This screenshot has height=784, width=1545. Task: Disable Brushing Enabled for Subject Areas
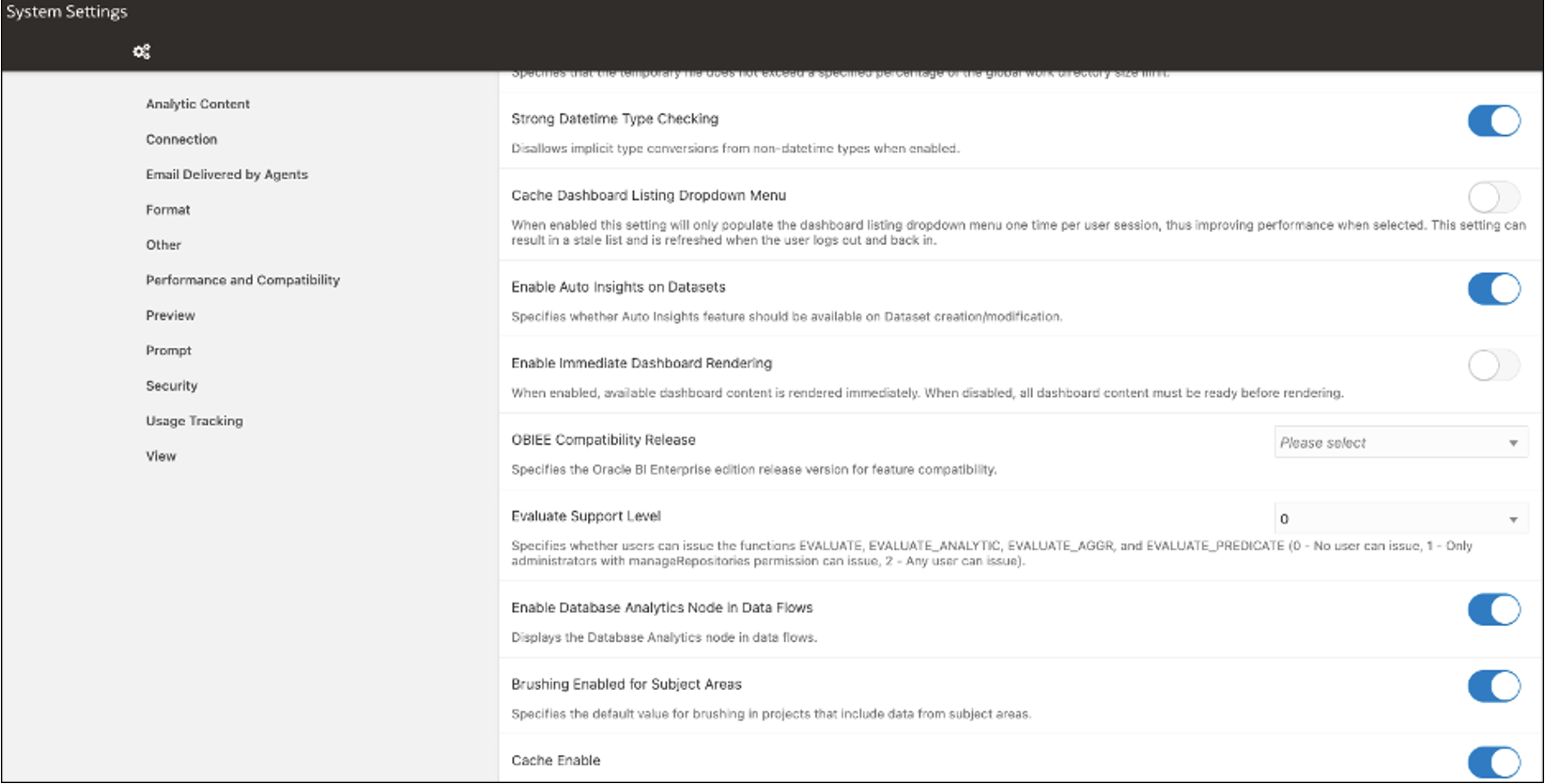pyautogui.click(x=1494, y=685)
